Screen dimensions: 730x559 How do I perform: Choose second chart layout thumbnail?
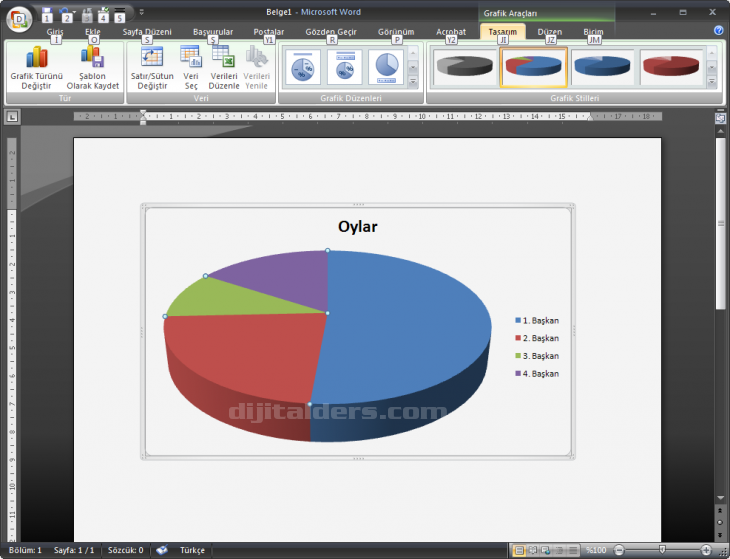[345, 67]
